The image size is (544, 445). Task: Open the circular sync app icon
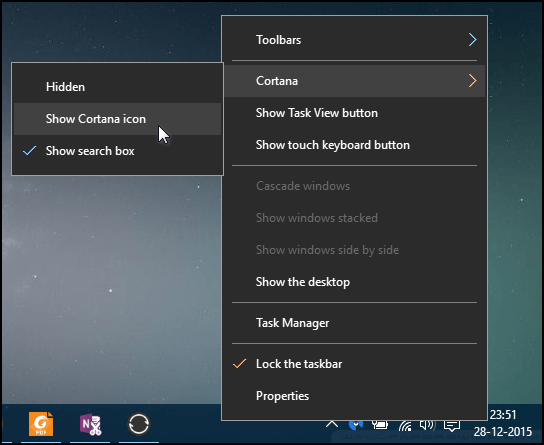pos(139,424)
